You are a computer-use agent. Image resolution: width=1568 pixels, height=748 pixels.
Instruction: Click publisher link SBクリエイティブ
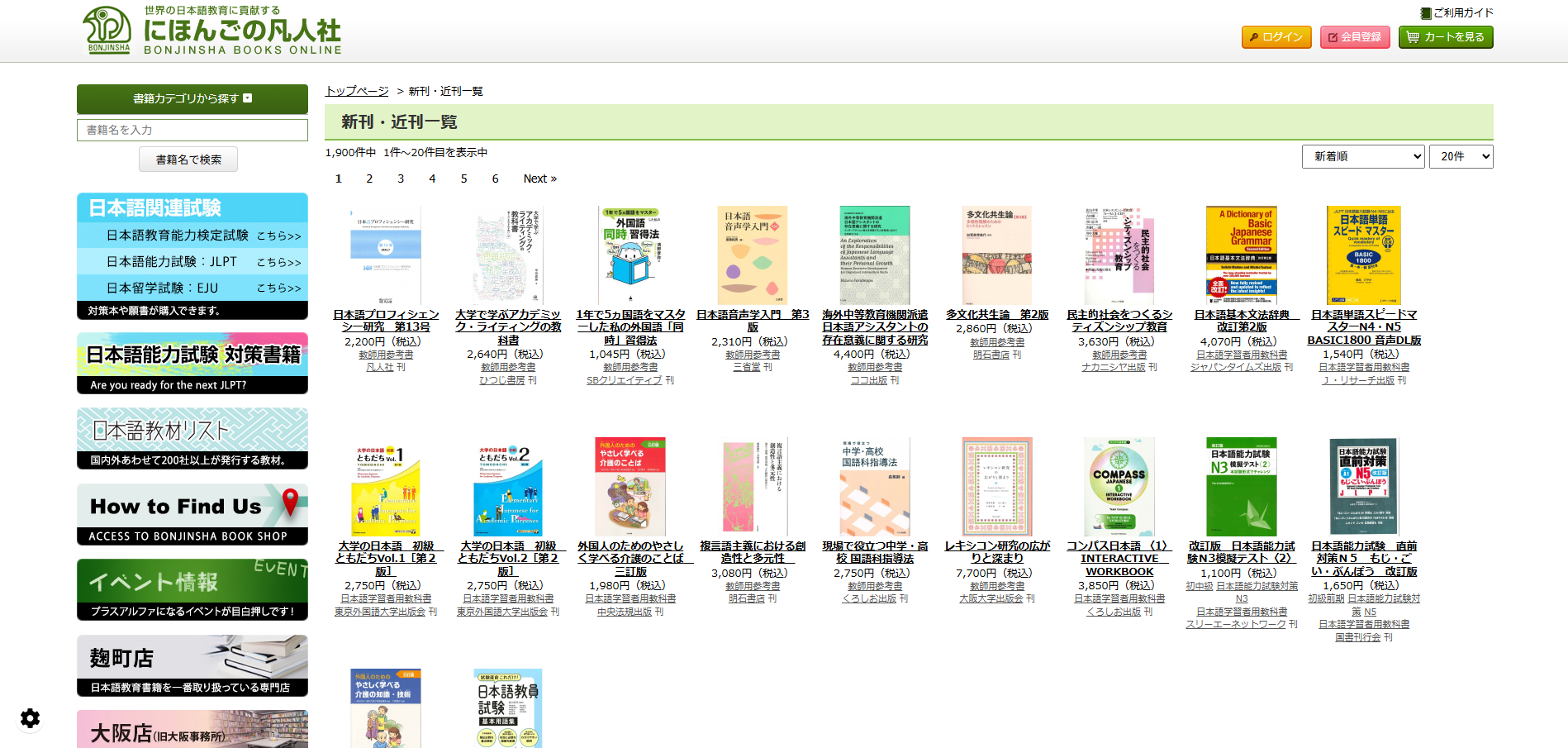[625, 380]
